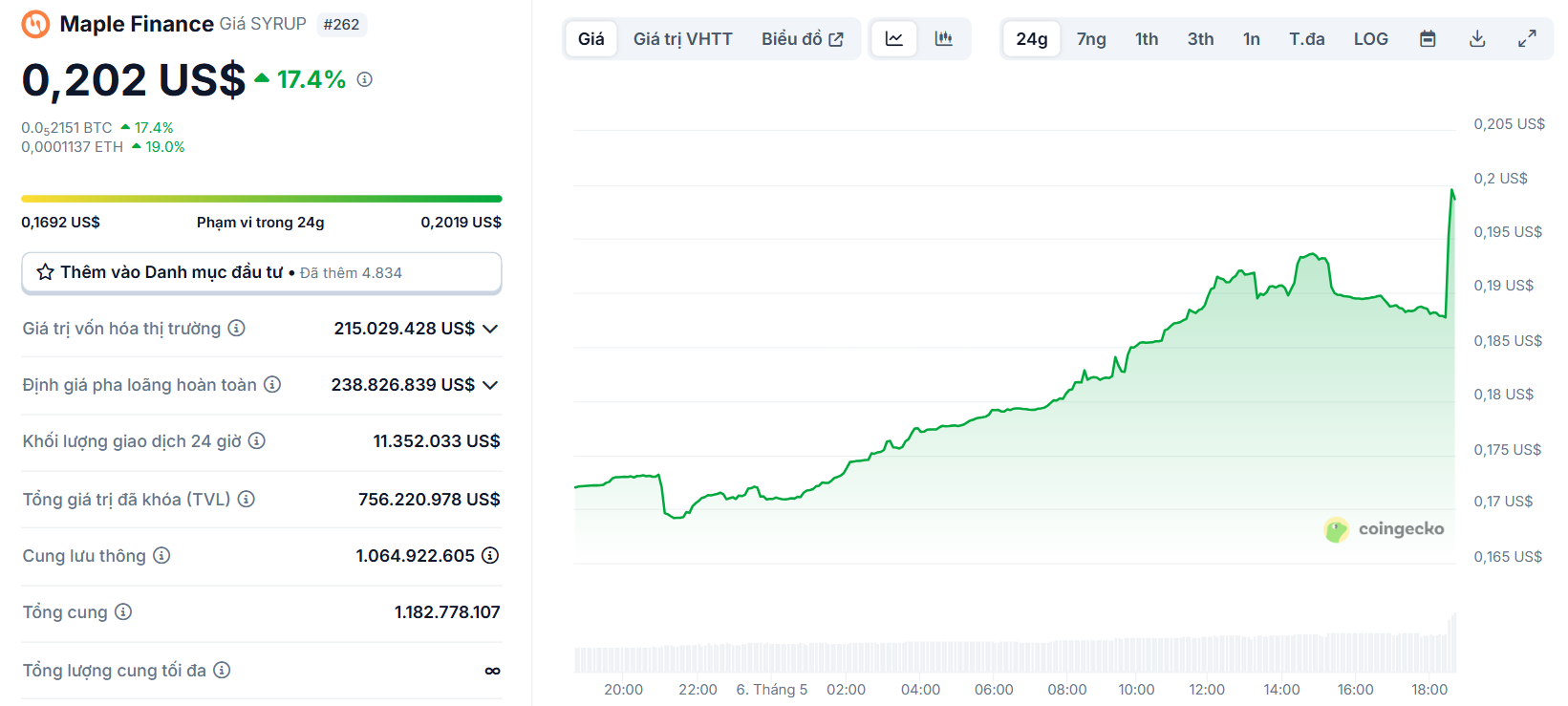Screen dimensions: 1568x706
Task: Click info icon beside 1.064.922.605 value
Action: pos(490,555)
